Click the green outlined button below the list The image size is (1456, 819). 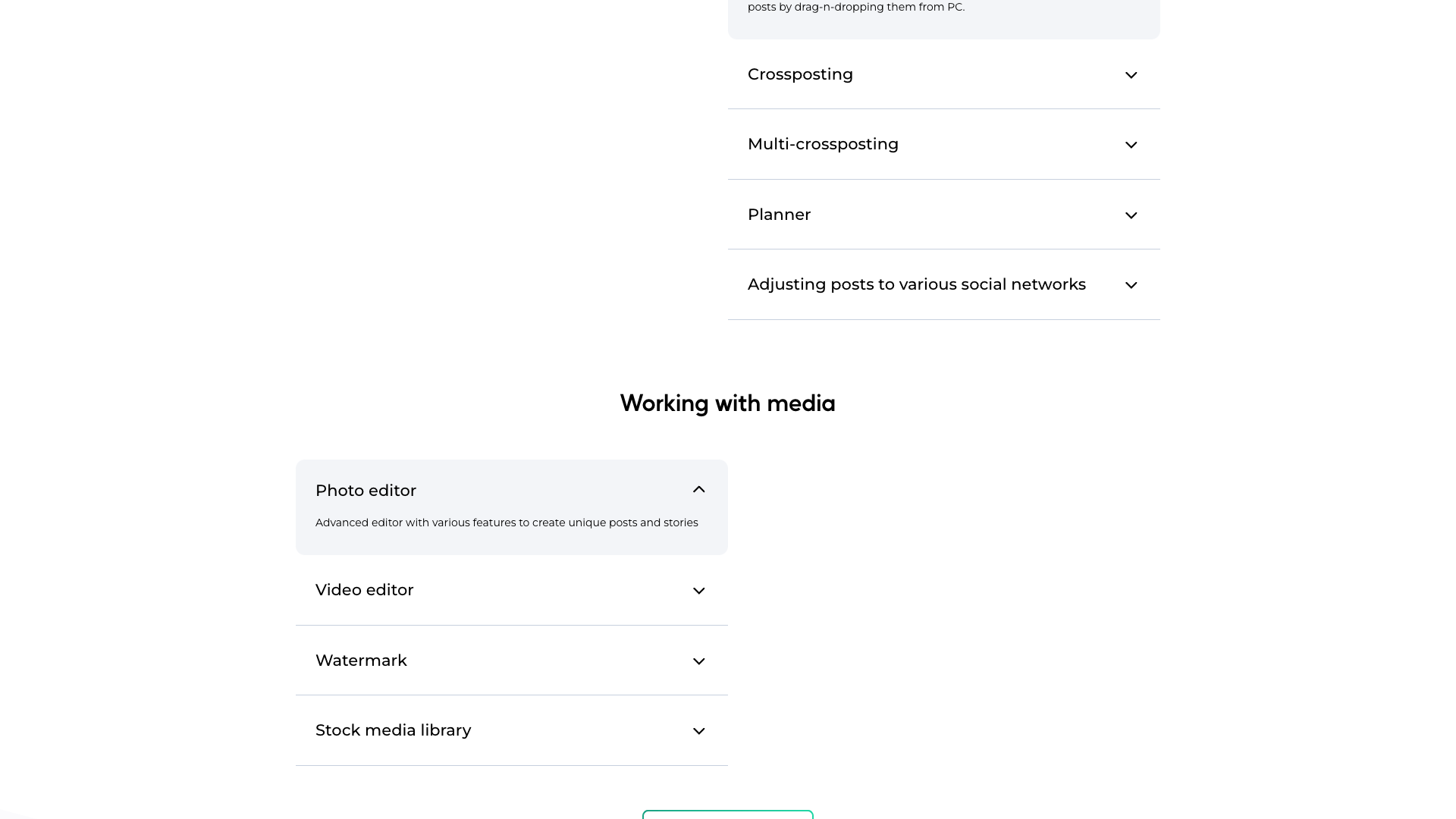click(727, 817)
